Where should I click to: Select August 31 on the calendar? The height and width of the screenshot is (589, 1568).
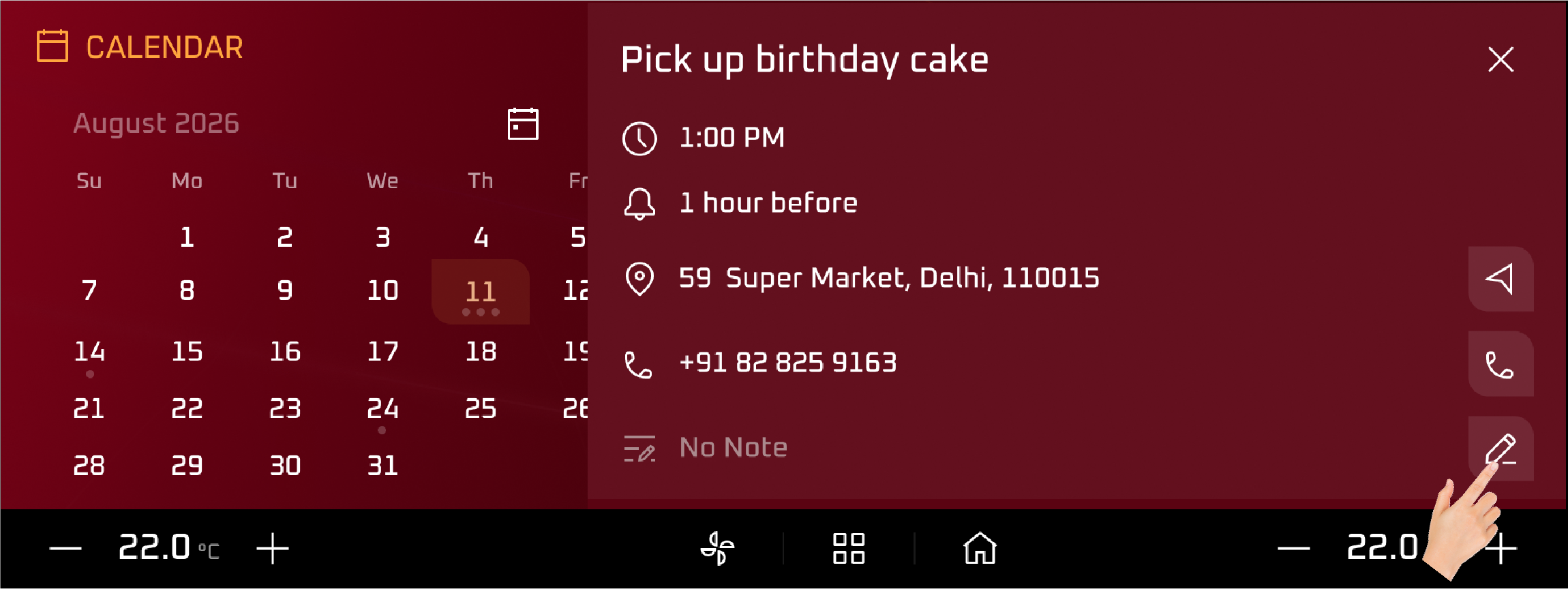(x=382, y=466)
